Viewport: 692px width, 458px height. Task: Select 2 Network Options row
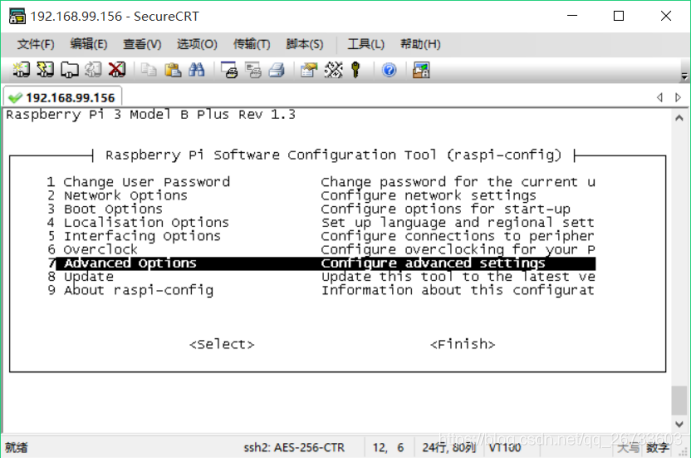tap(321, 195)
